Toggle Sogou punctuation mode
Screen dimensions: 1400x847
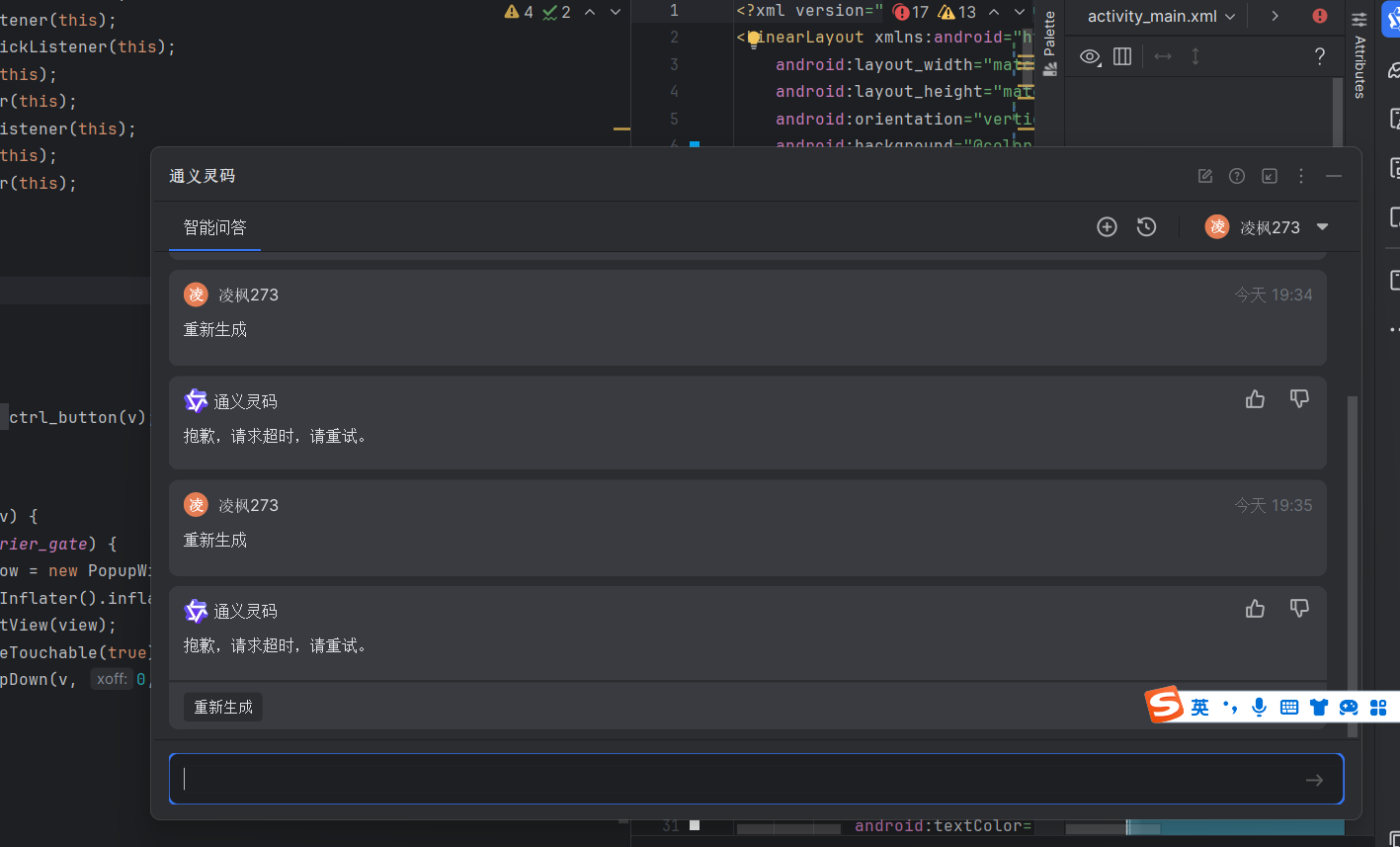tap(1230, 707)
